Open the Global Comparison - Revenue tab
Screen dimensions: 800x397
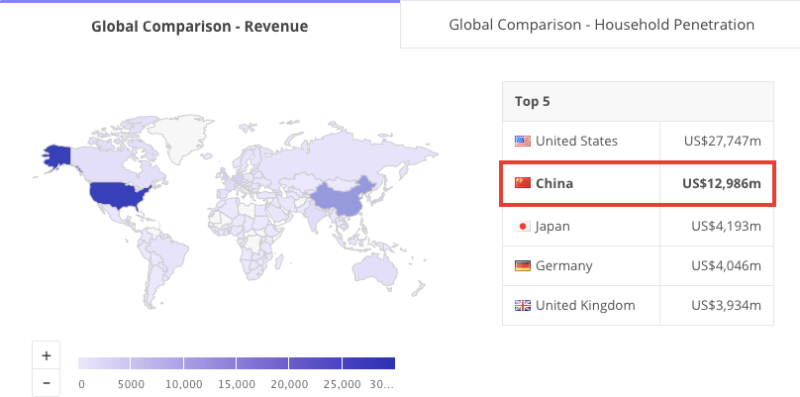pos(199,26)
